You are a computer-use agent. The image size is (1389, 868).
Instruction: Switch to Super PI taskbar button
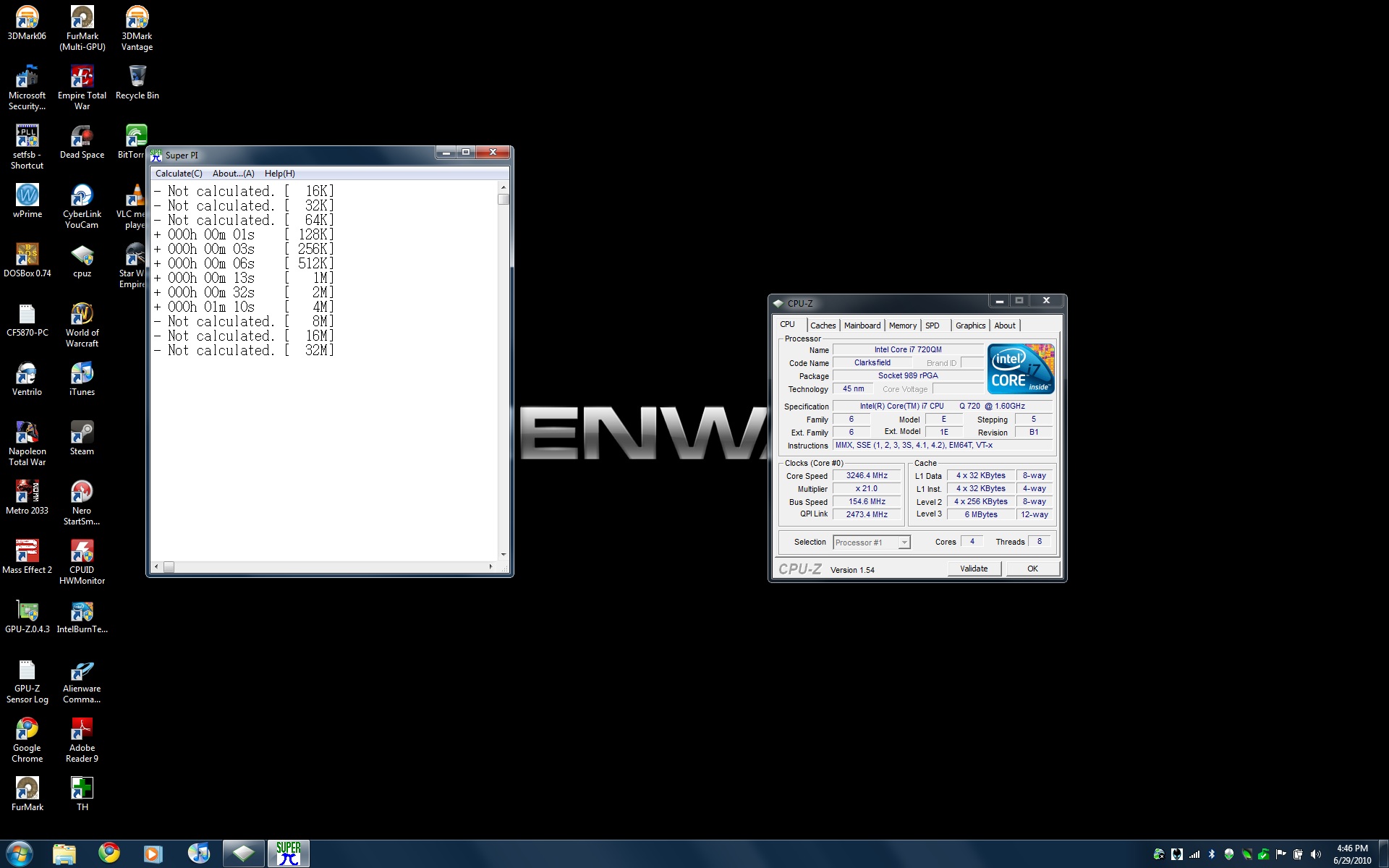tap(289, 854)
